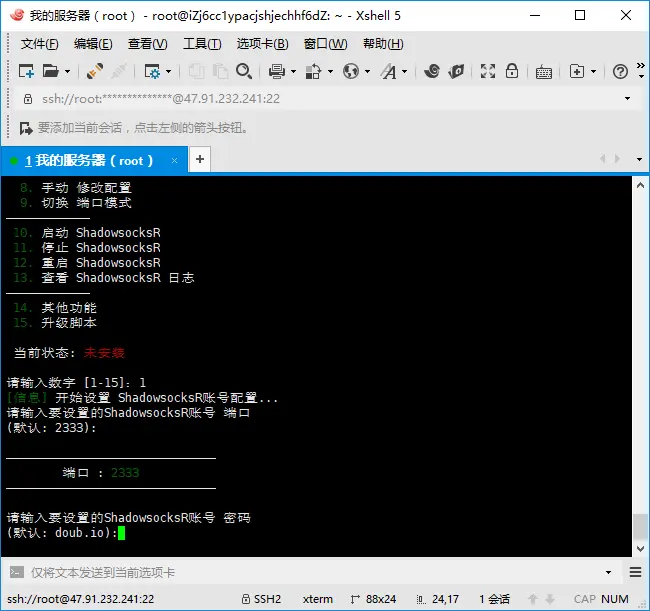This screenshot has width=650, height=611.
Task: Click the Print icon
Action: pos(276,71)
